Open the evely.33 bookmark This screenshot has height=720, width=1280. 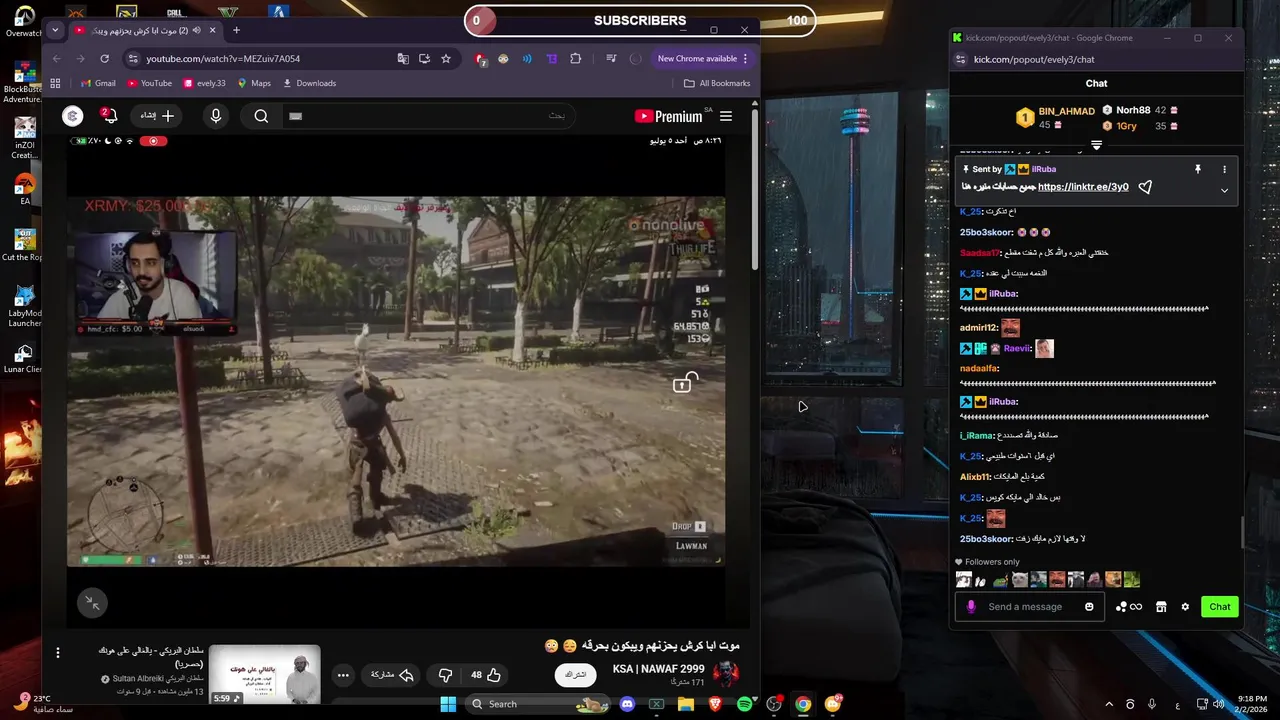click(x=203, y=83)
